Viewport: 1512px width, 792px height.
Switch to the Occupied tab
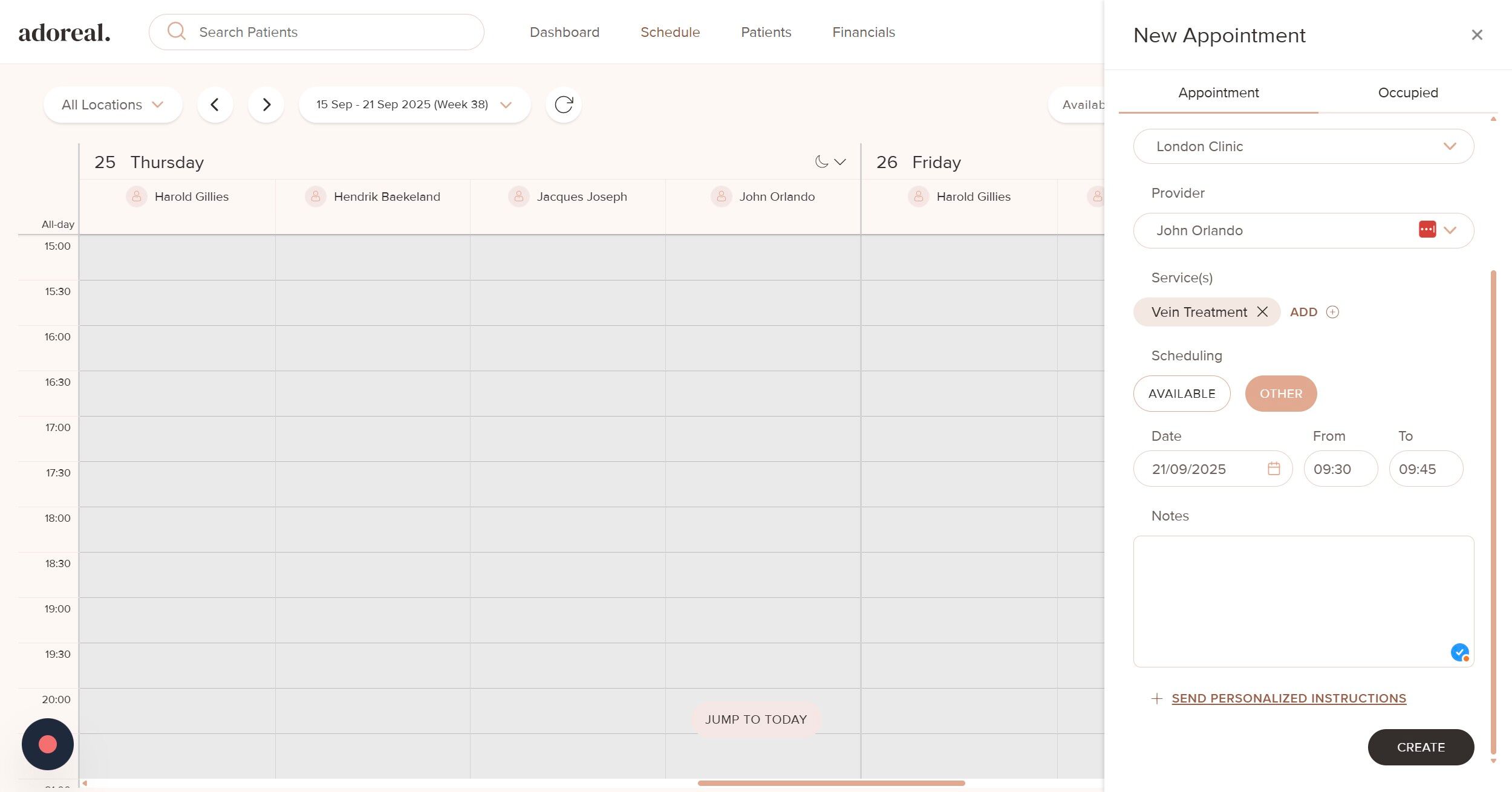[1407, 93]
